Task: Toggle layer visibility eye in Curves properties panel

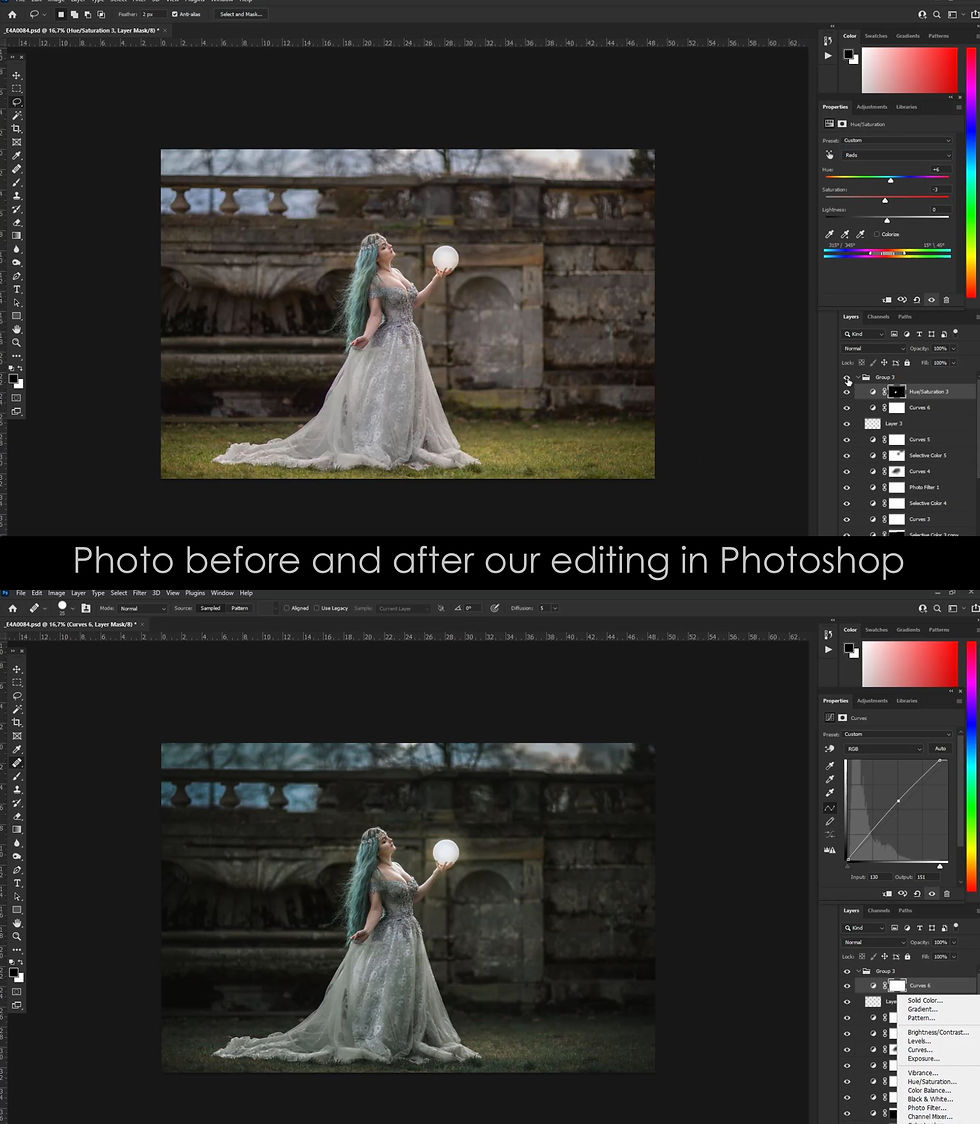Action: click(932, 893)
